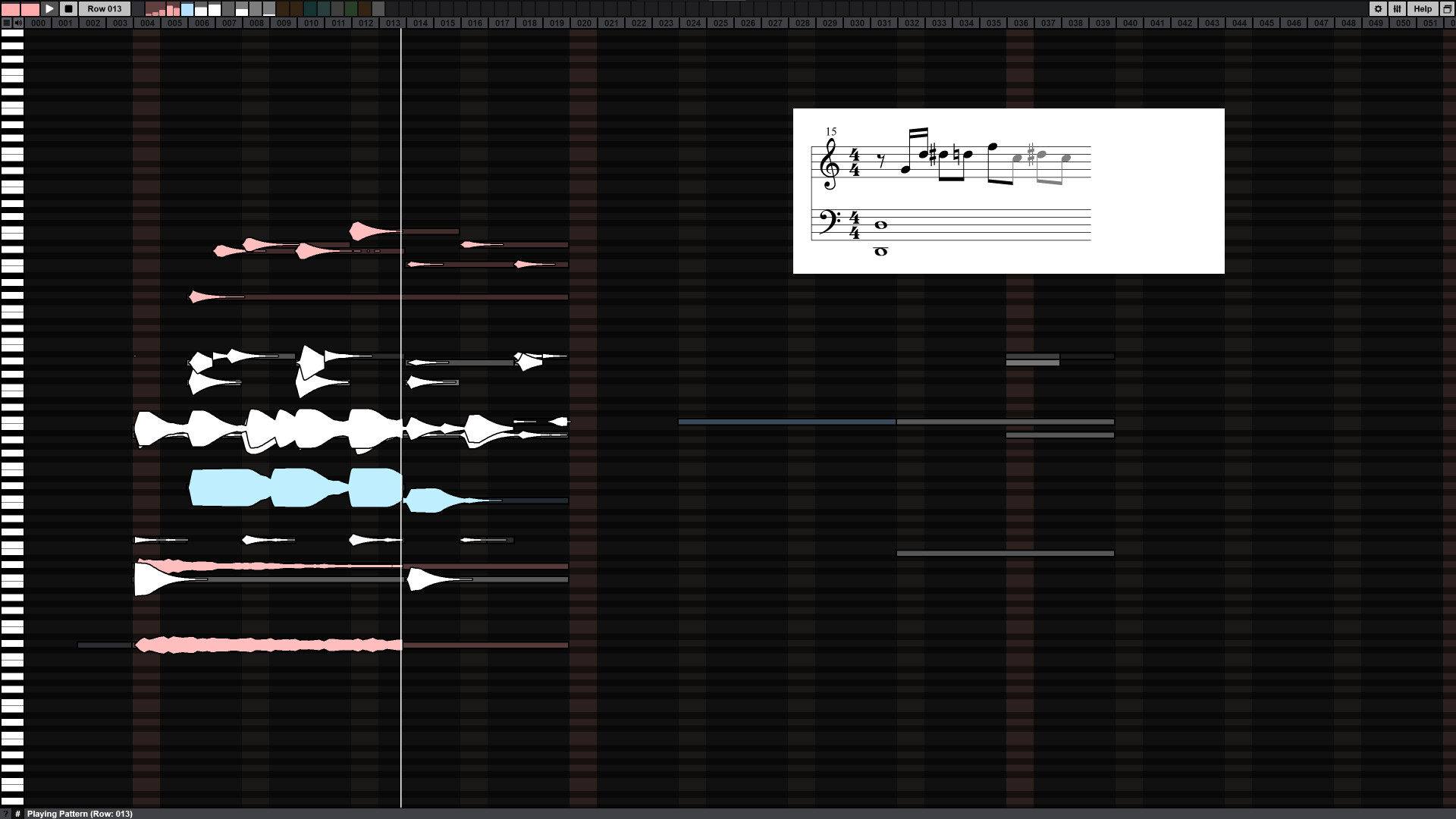Click the speaker audio icon above the piano roll
1456x819 pixels.
18,22
